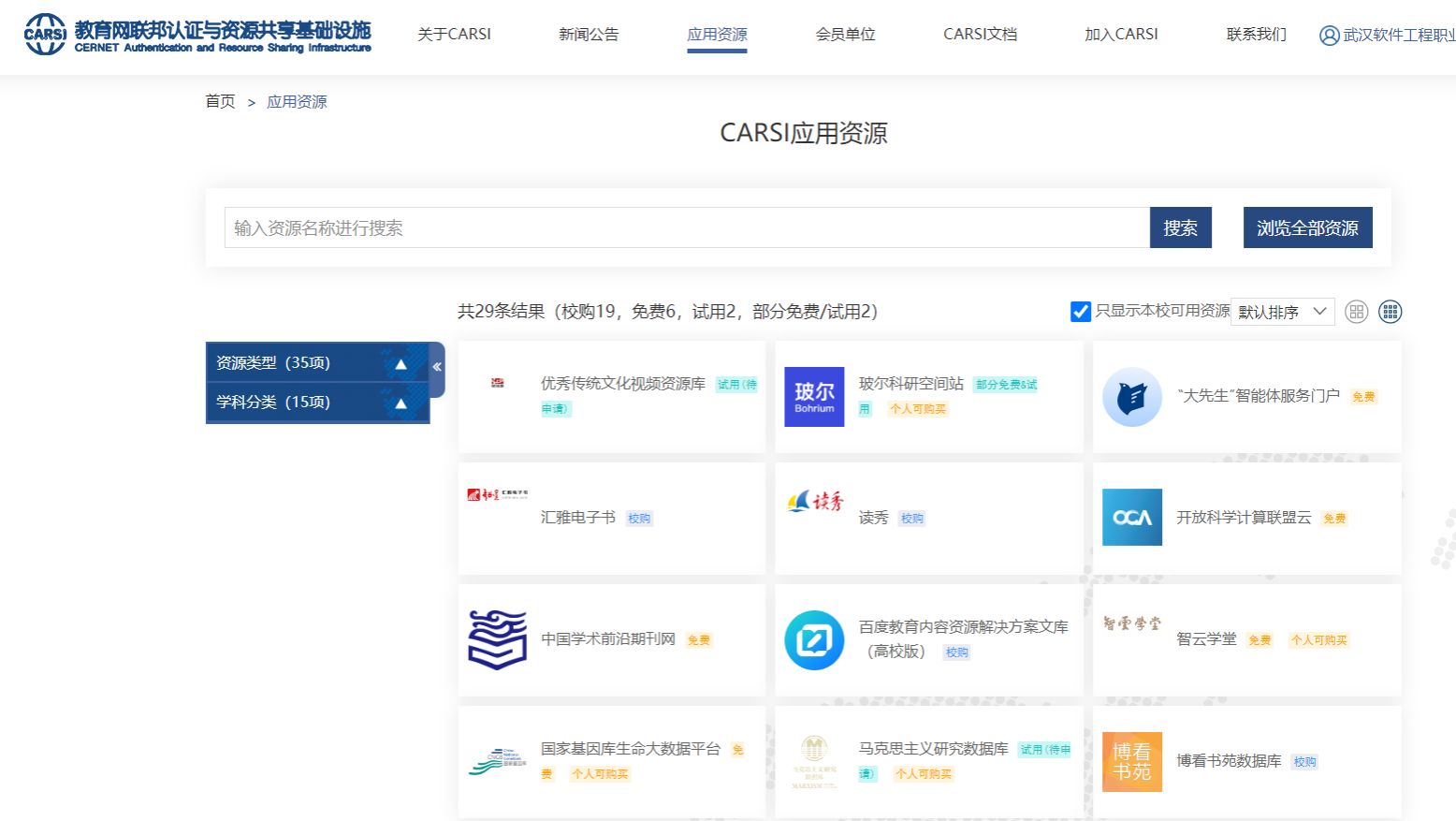The height and width of the screenshot is (821, 1456).
Task: Click the 浏览全部资源 button
Action: tap(1307, 227)
